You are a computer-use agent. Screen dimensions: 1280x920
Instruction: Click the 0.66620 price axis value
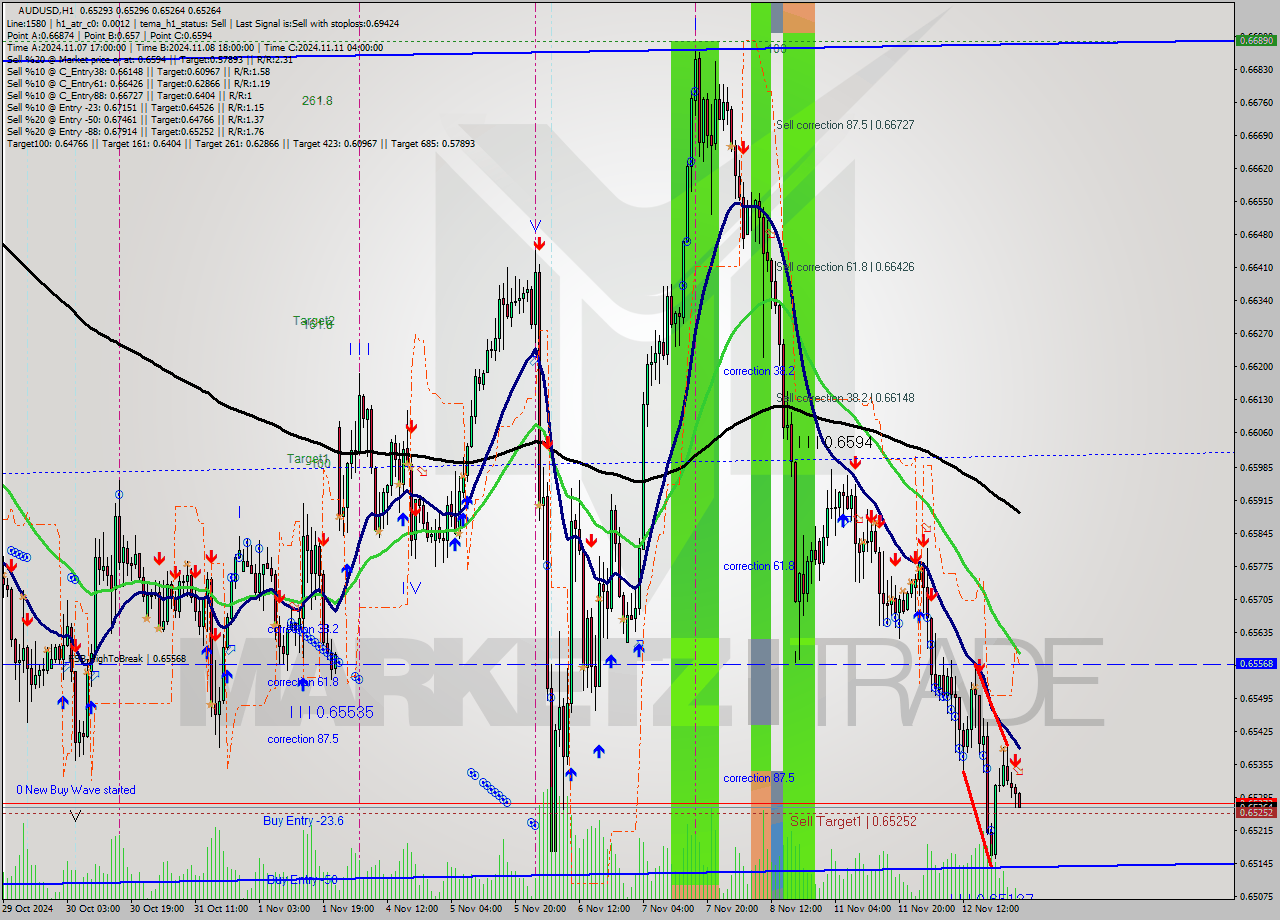(x=1256, y=168)
